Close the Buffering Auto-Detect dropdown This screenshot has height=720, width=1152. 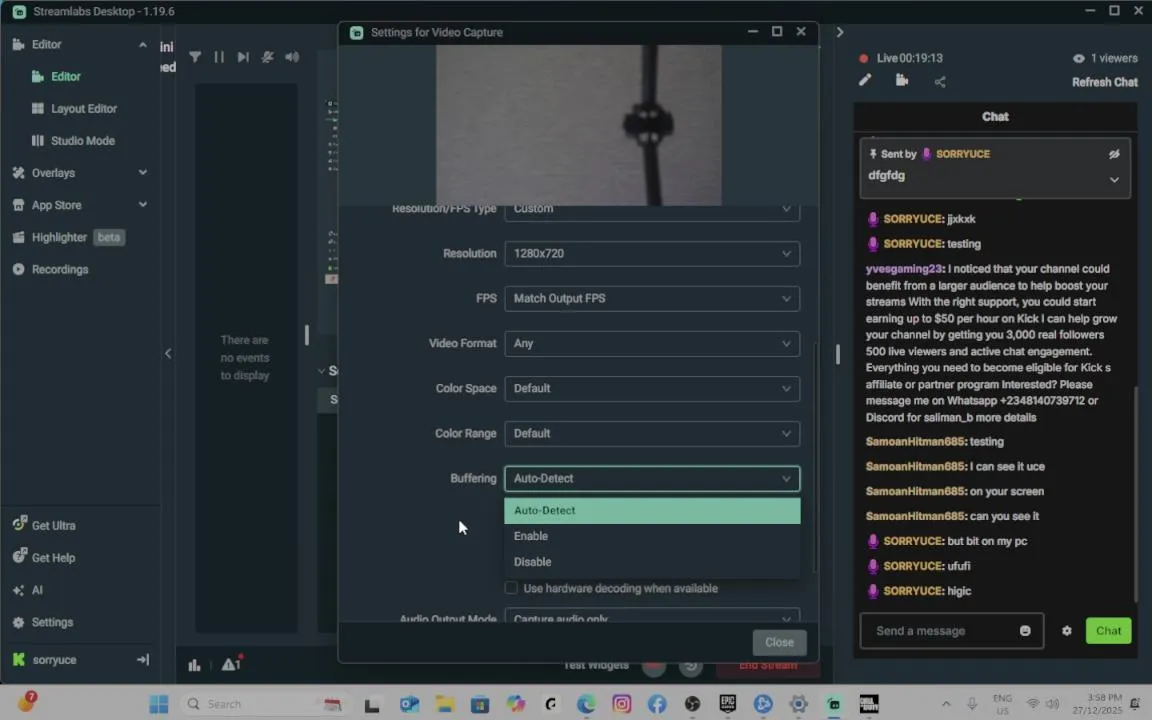tap(652, 478)
